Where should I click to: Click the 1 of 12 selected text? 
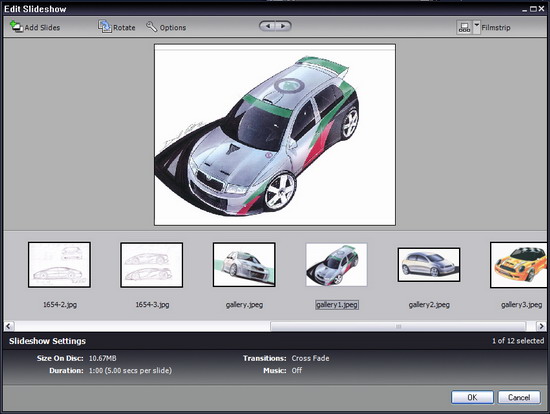(x=518, y=341)
